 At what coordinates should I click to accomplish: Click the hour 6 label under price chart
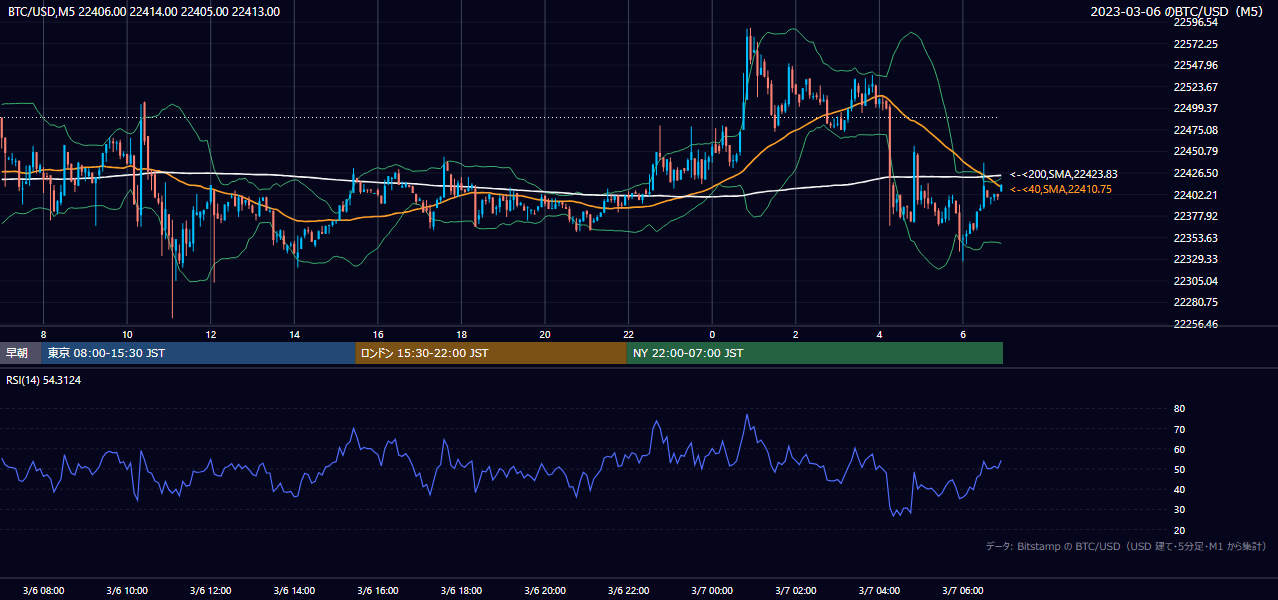point(962,334)
